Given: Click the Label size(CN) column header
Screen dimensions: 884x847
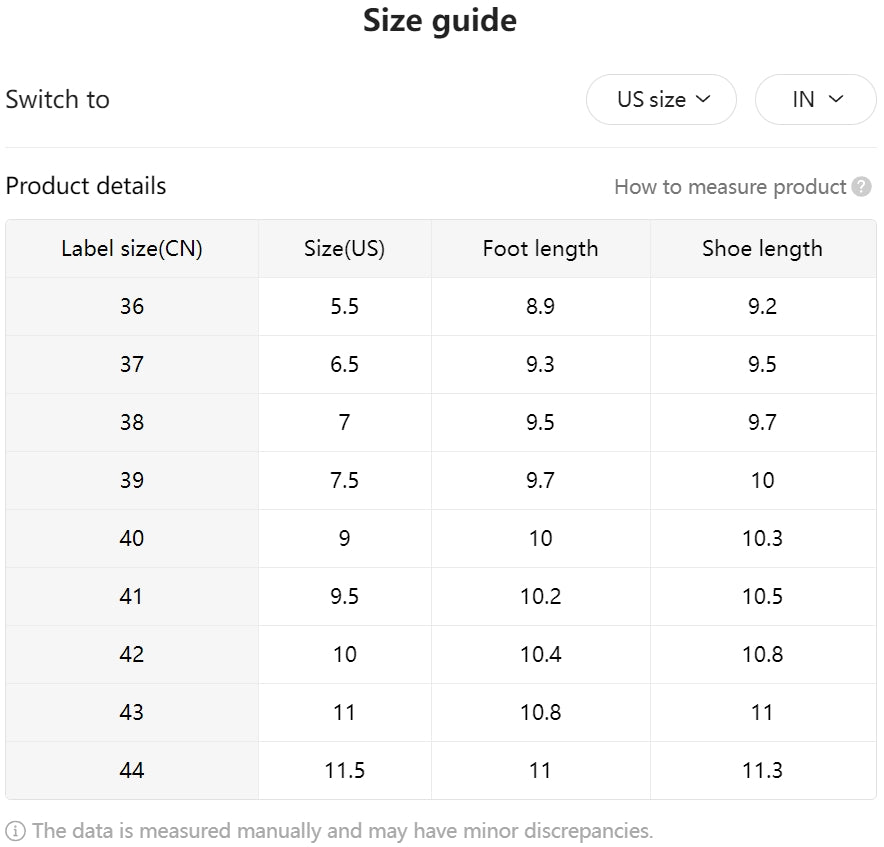Looking at the screenshot, I should 132,249.
